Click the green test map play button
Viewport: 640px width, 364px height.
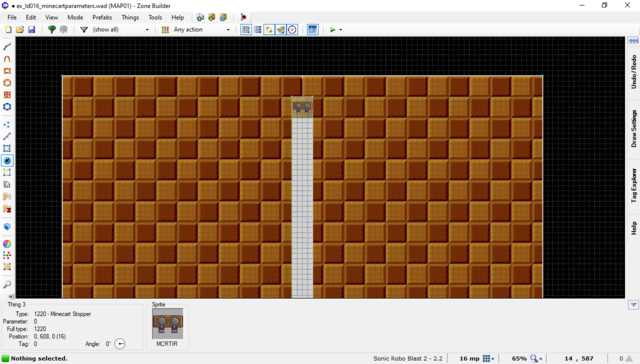pyautogui.click(x=333, y=29)
